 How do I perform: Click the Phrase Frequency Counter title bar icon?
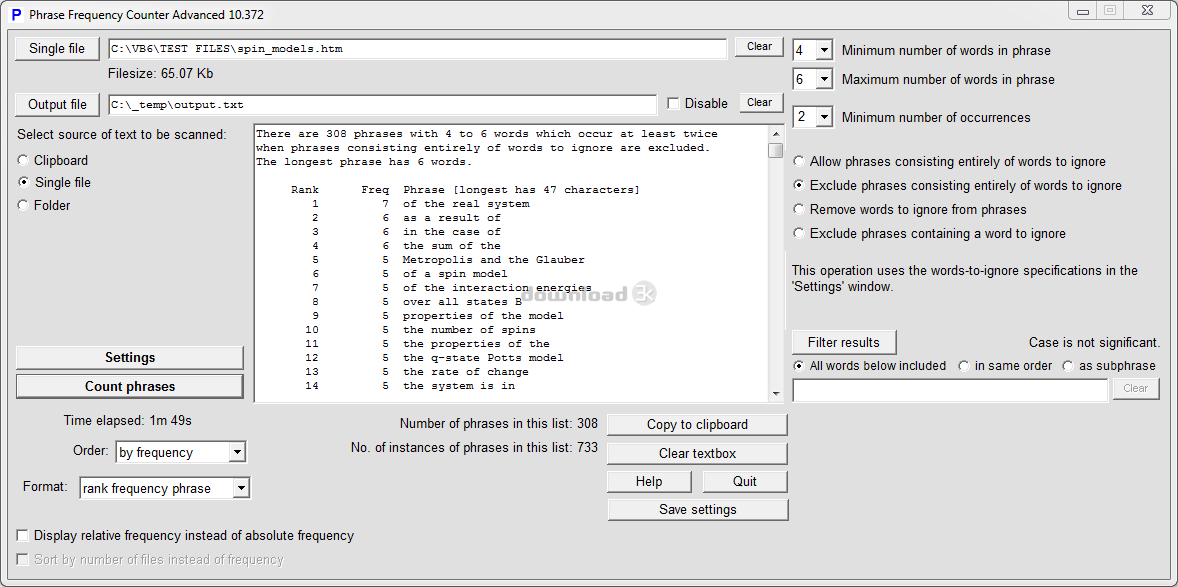point(16,14)
